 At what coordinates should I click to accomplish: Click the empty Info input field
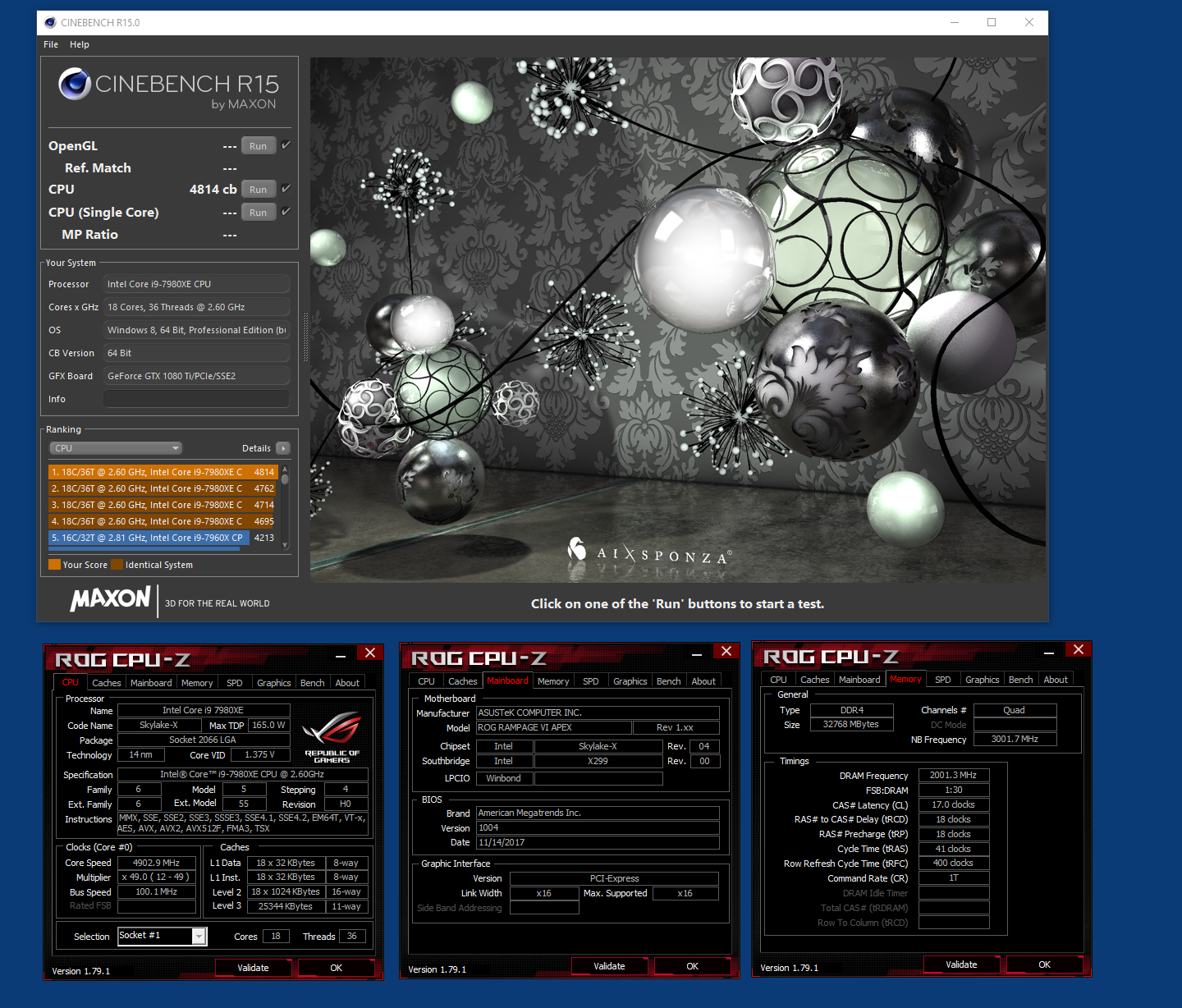click(x=196, y=399)
